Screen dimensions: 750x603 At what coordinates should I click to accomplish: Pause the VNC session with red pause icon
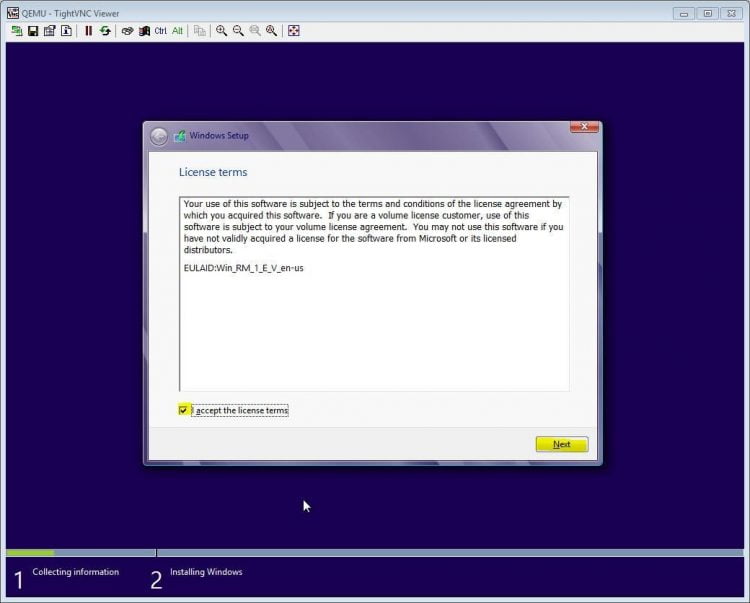coord(88,31)
